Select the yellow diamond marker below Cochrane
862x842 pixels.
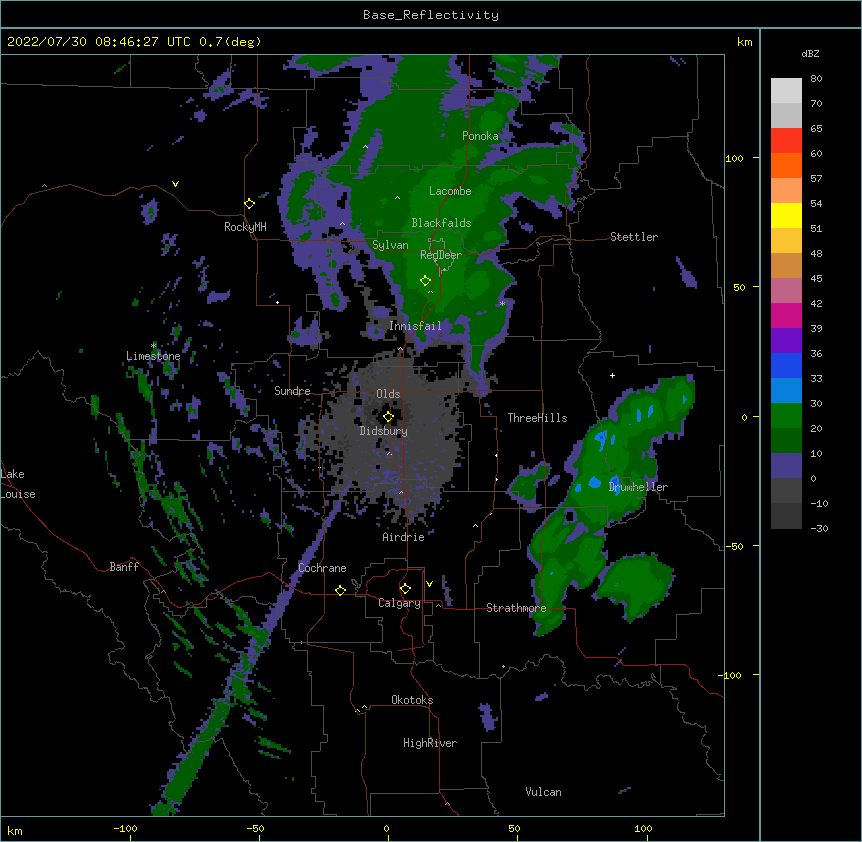(x=340, y=590)
